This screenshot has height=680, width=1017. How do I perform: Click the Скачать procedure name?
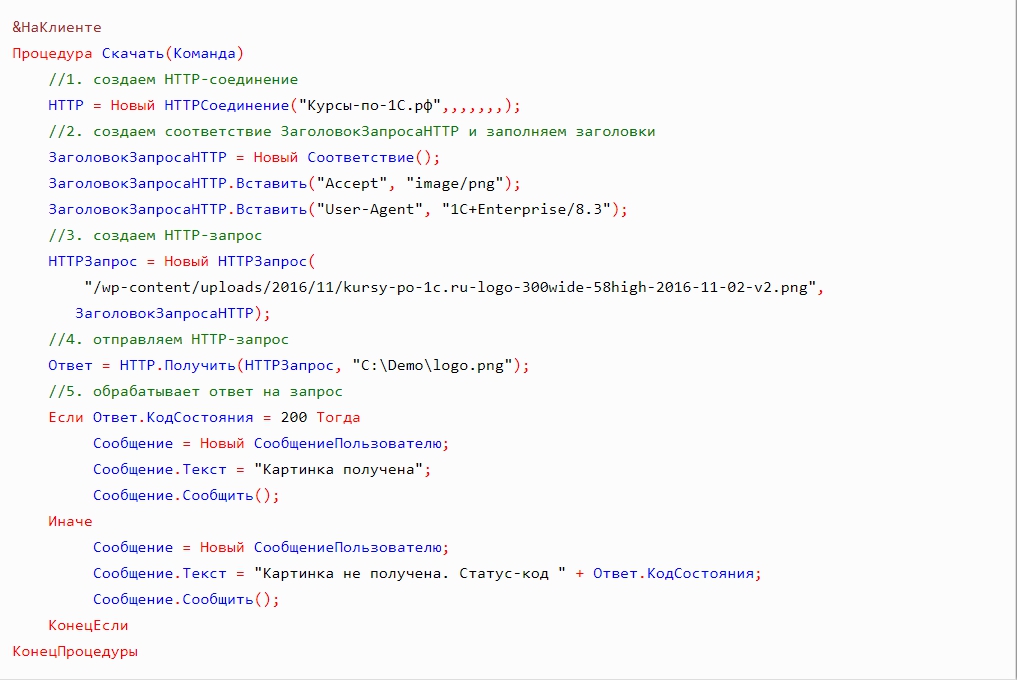[133, 53]
